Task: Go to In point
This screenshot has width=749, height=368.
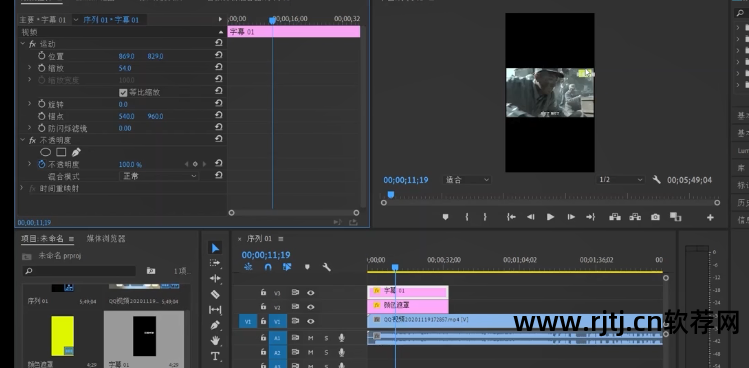Action: coord(511,217)
